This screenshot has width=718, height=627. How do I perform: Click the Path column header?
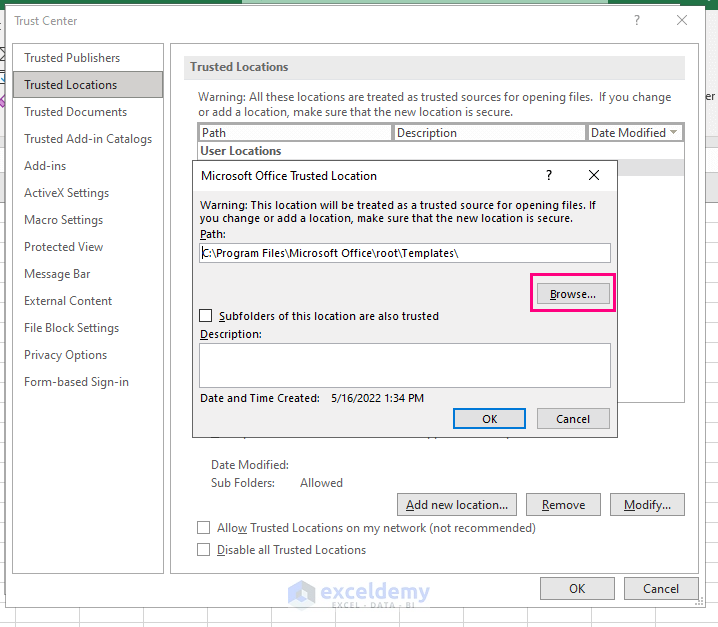pyautogui.click(x=296, y=133)
